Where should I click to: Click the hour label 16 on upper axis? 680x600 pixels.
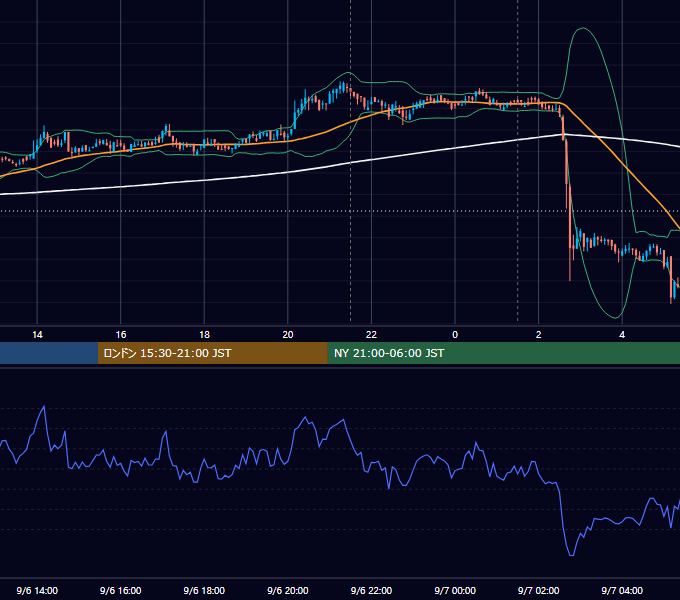click(x=121, y=335)
